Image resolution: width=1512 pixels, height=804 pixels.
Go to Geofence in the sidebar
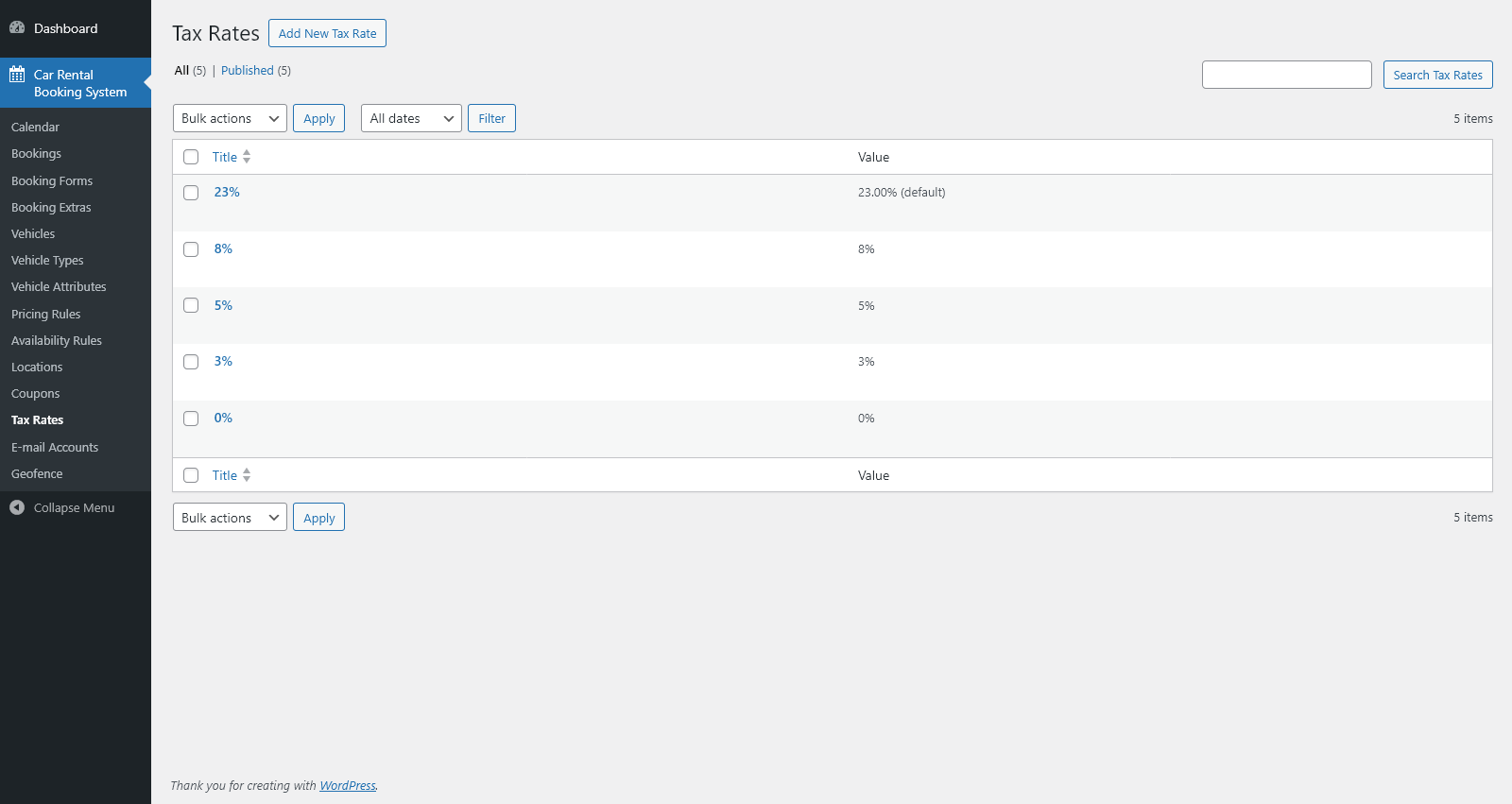click(37, 473)
